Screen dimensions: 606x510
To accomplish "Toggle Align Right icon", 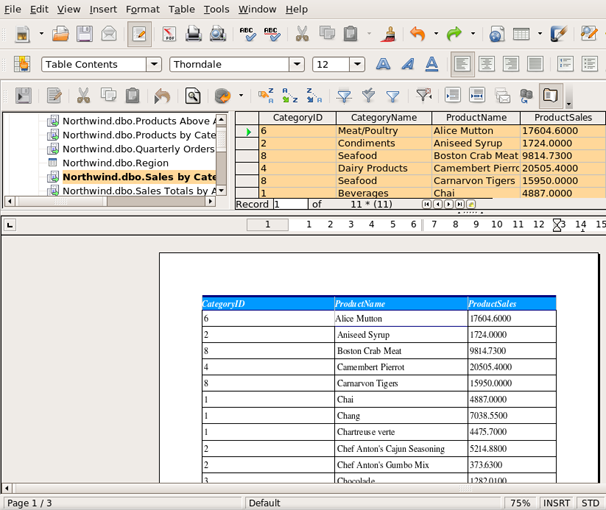I will click(x=511, y=64).
